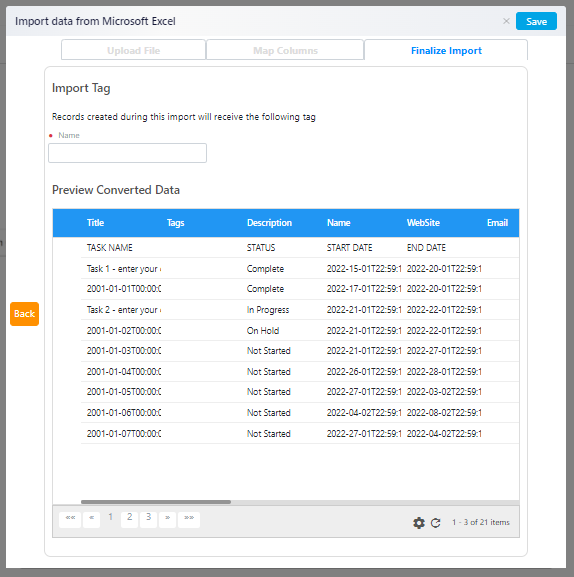The height and width of the screenshot is (577, 574).
Task: Go Back to previous step
Action: click(24, 314)
